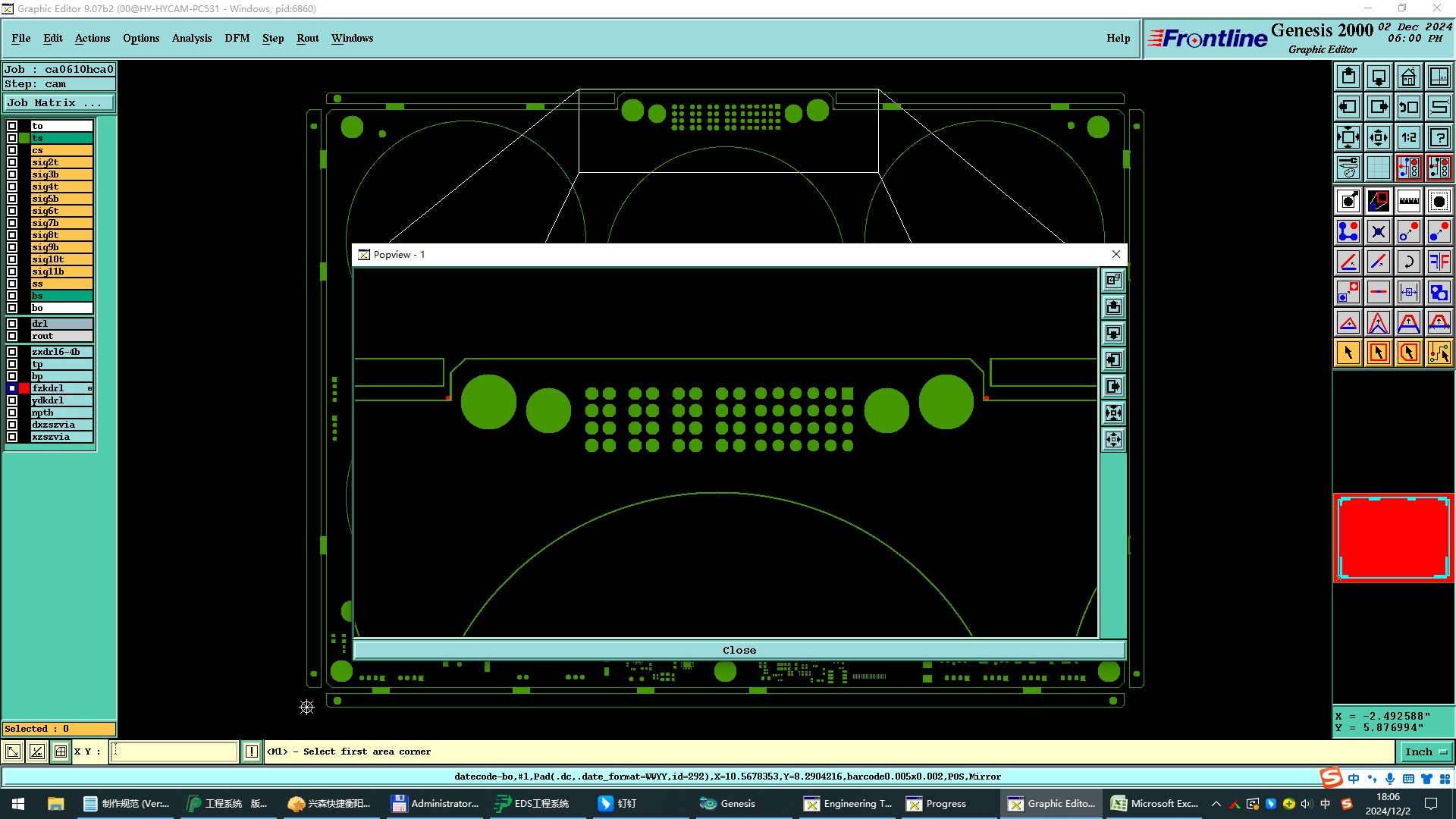Click the 1:2 zoom scale icon
1456x819 pixels.
pos(1408,137)
